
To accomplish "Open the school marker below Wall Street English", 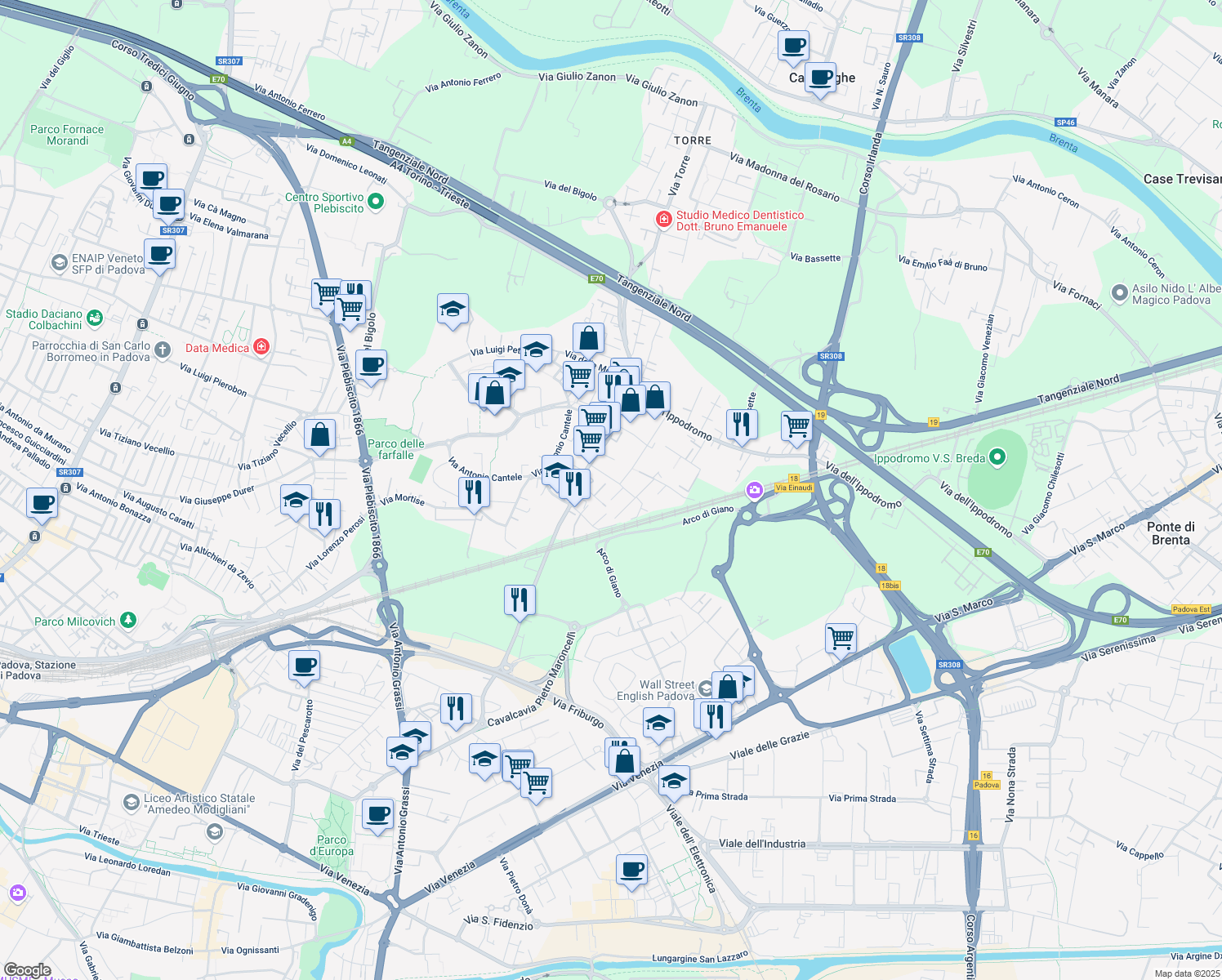I will click(x=658, y=724).
